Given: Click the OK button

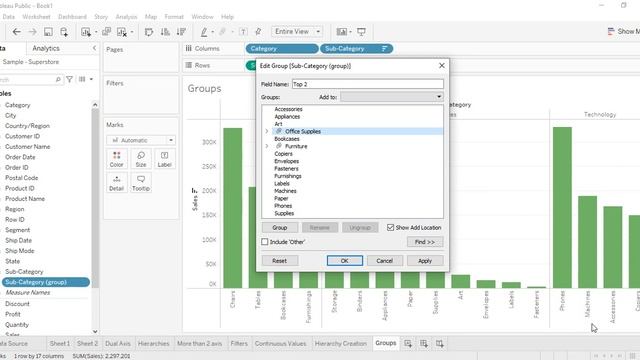Looking at the screenshot, I should [344, 260].
